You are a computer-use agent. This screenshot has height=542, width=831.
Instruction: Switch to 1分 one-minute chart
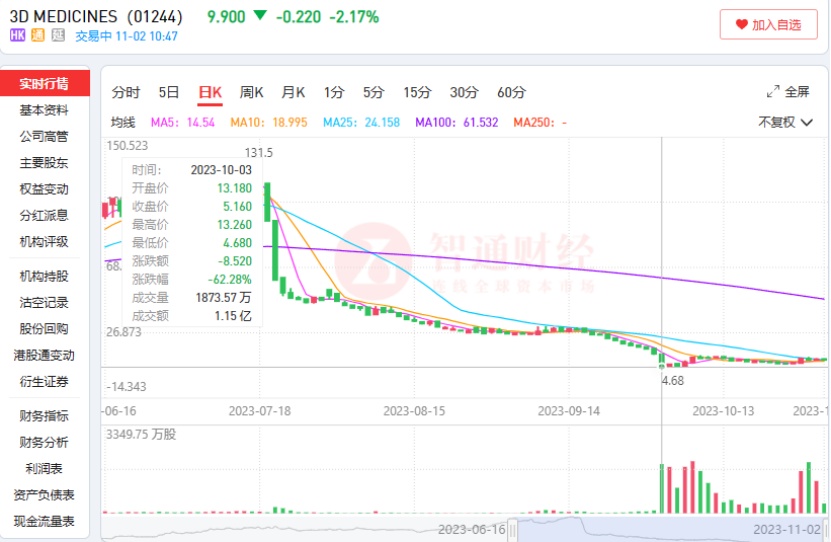(334, 92)
